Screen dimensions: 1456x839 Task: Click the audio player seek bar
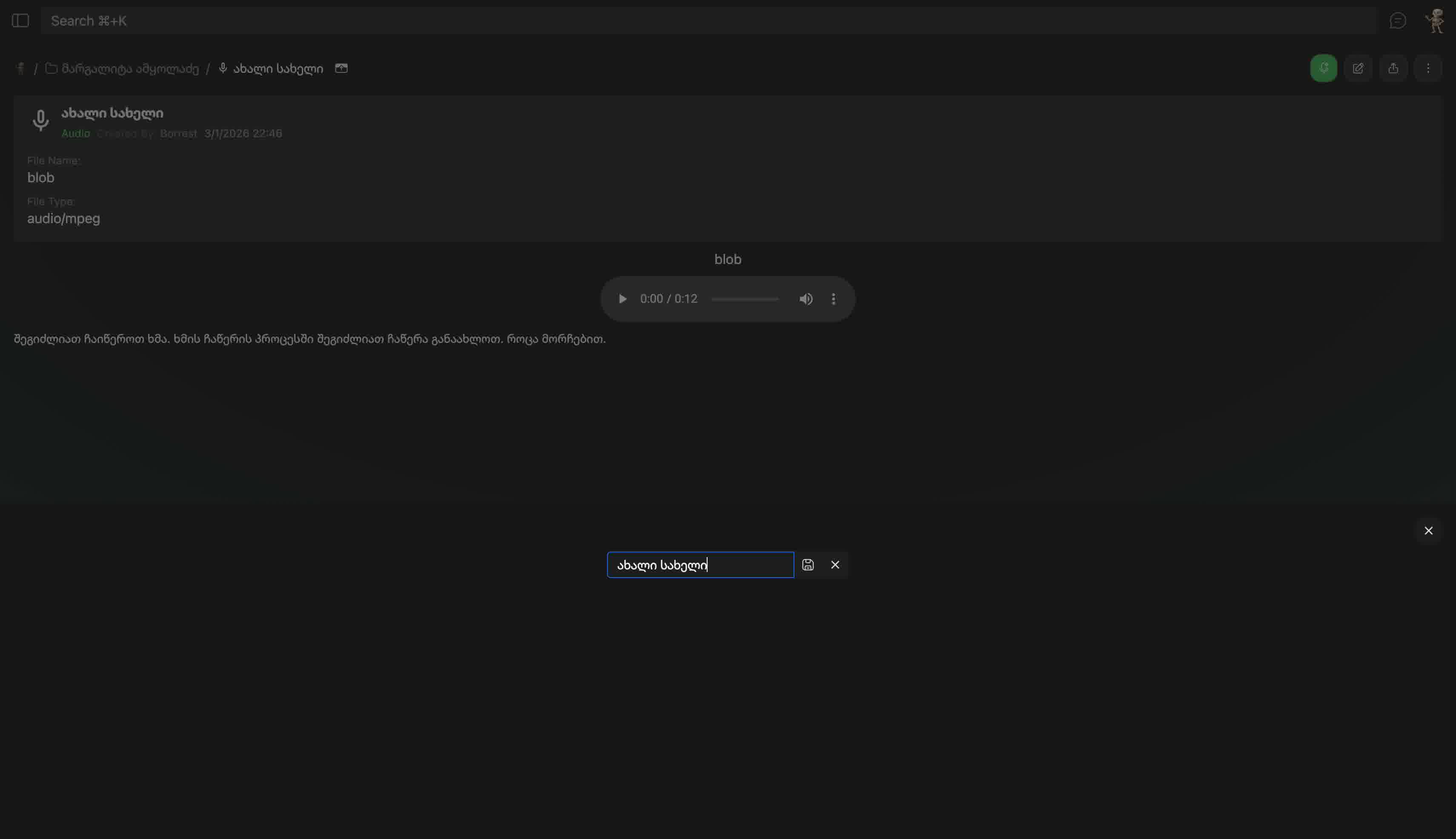(745, 299)
